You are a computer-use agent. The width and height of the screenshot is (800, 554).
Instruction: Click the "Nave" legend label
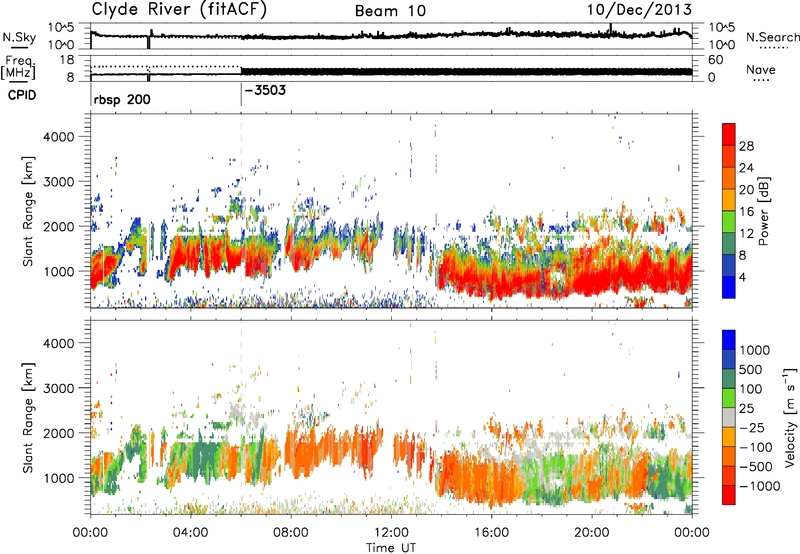(761, 69)
